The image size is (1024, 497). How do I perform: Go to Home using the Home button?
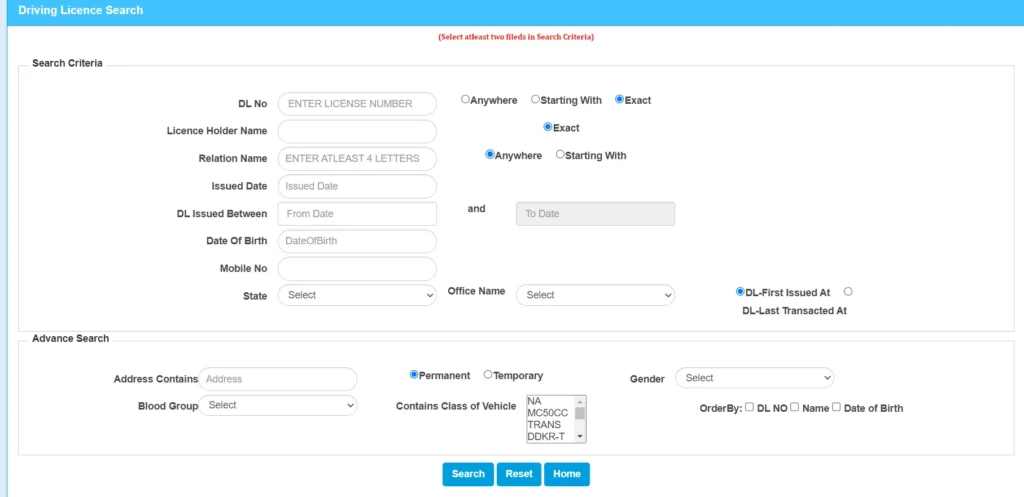point(567,474)
